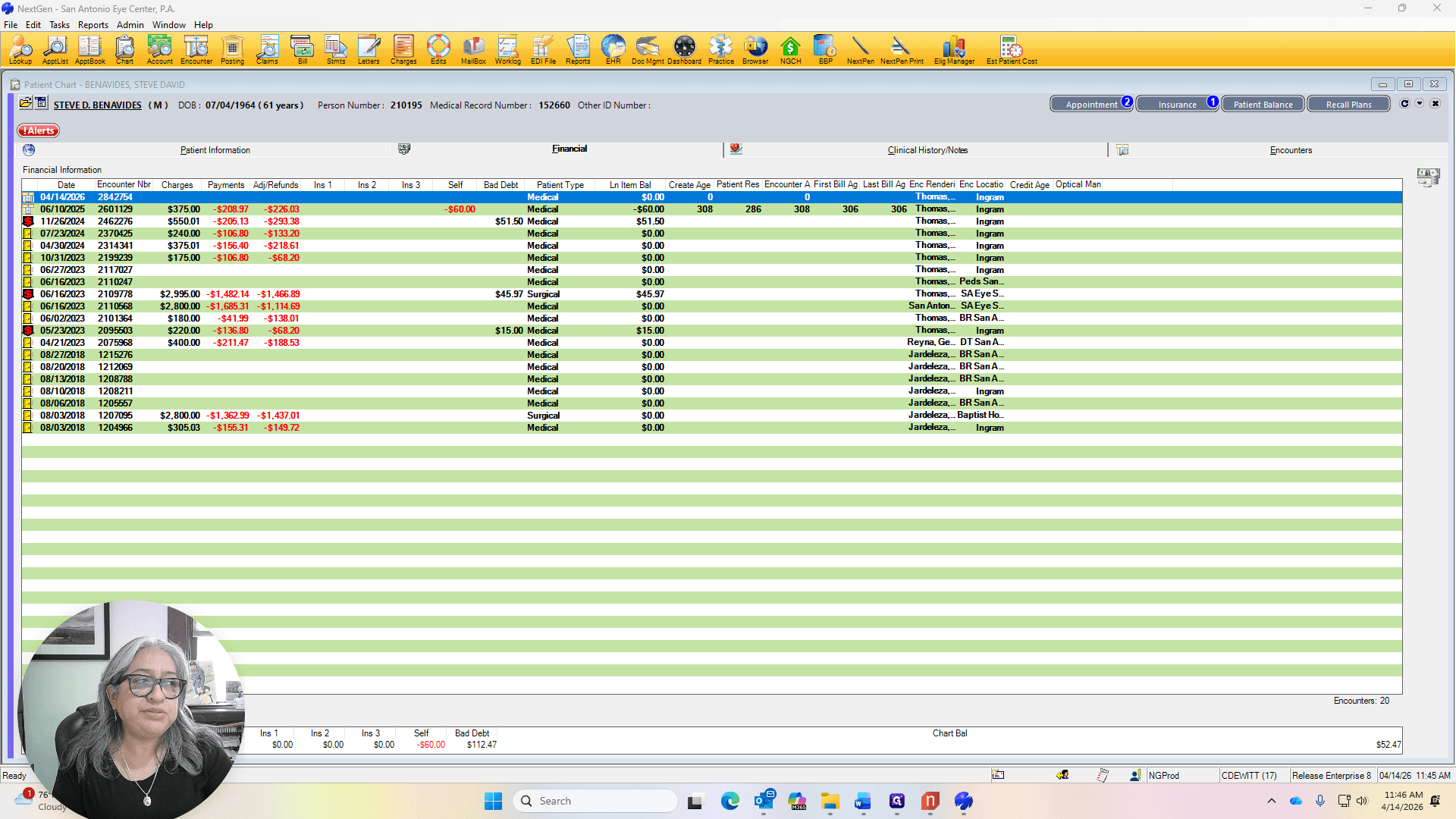Click the red Alerts button

coord(39,130)
